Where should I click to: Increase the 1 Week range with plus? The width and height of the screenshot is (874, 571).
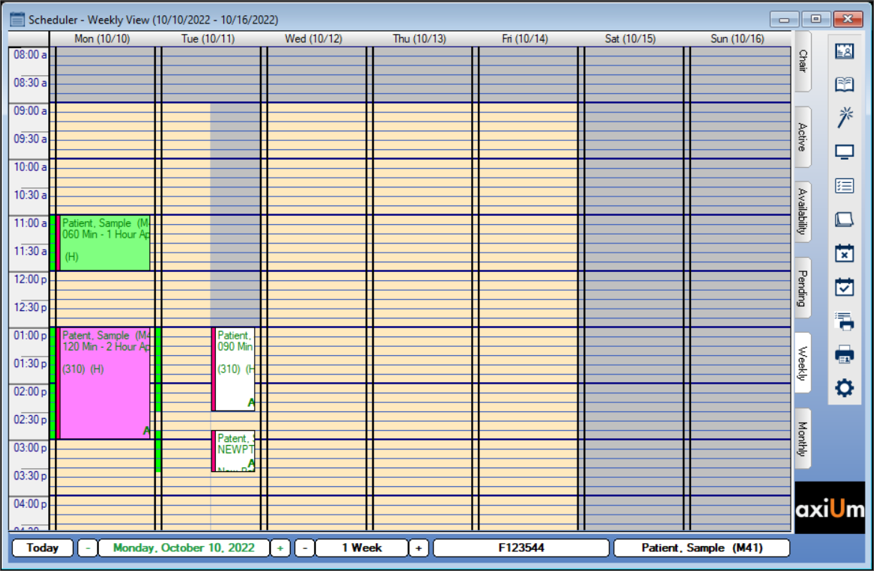click(419, 548)
